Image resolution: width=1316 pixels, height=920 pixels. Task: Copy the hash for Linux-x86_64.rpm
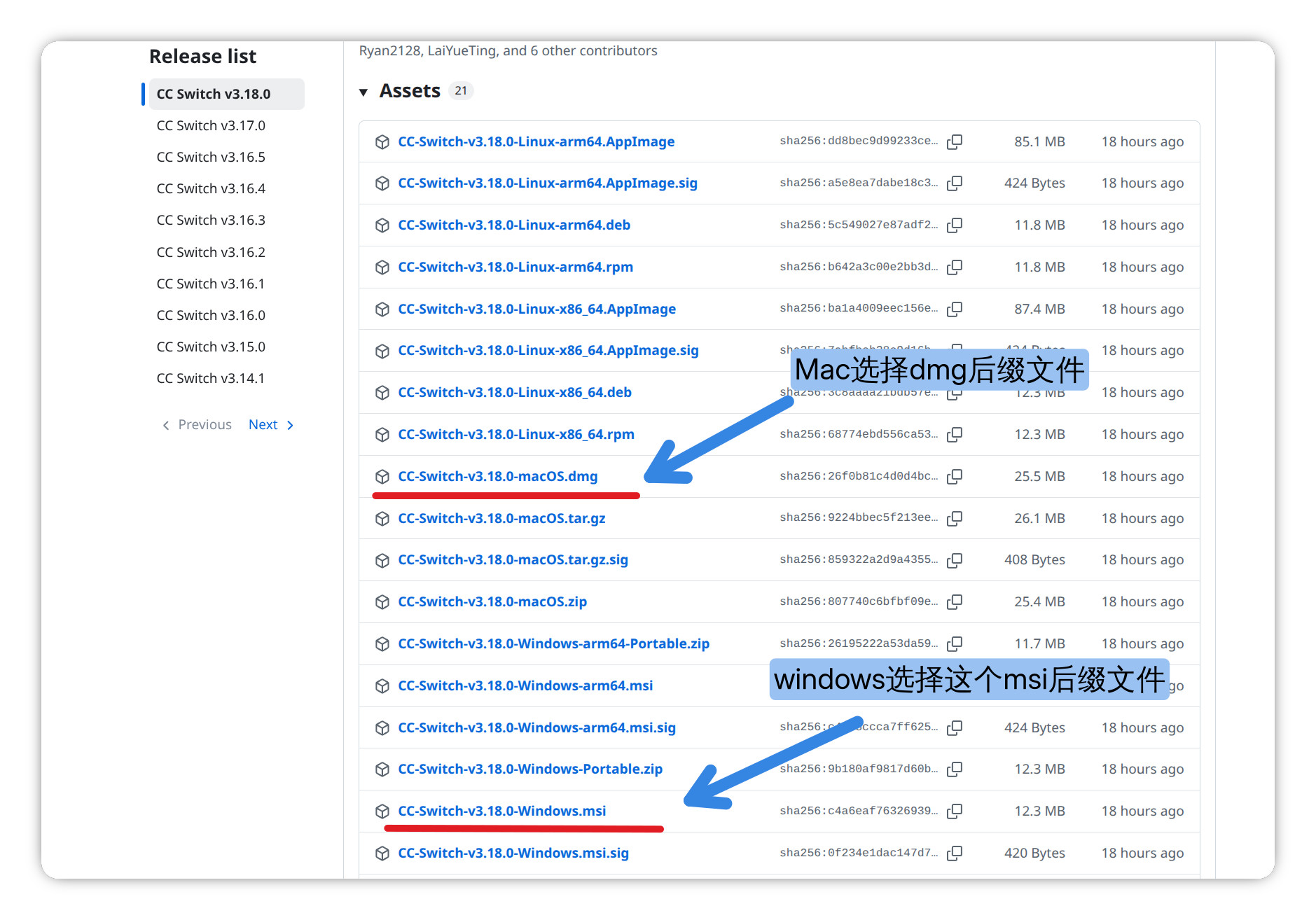coord(955,434)
